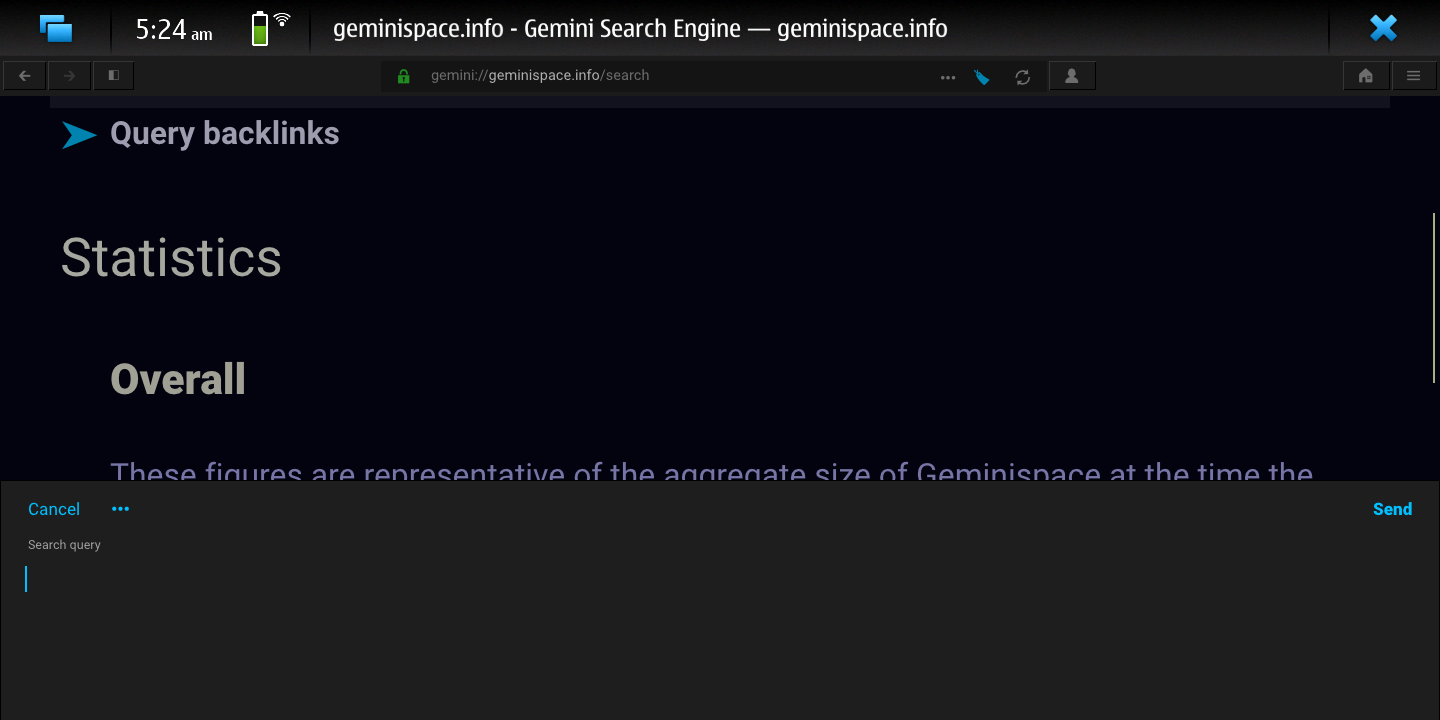This screenshot has height=720, width=1440.
Task: Go to home page via house icon
Action: pos(1365,76)
